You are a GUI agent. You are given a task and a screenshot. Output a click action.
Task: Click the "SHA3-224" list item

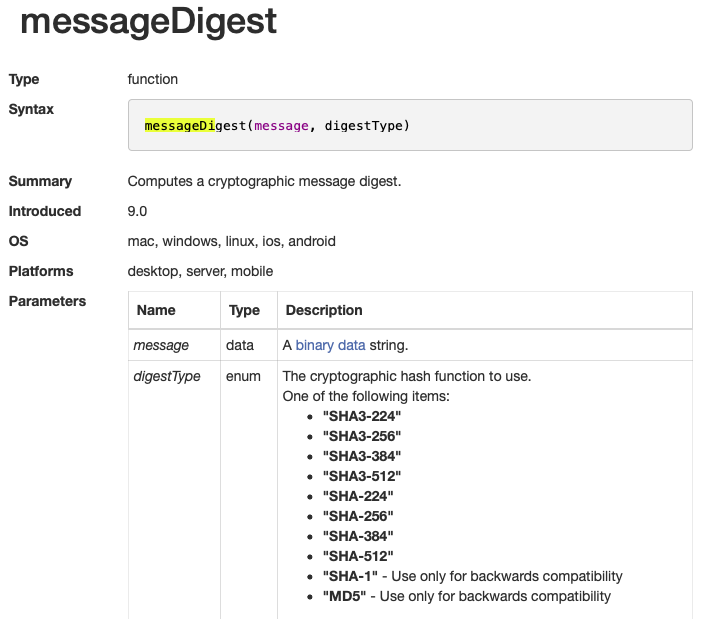click(361, 416)
